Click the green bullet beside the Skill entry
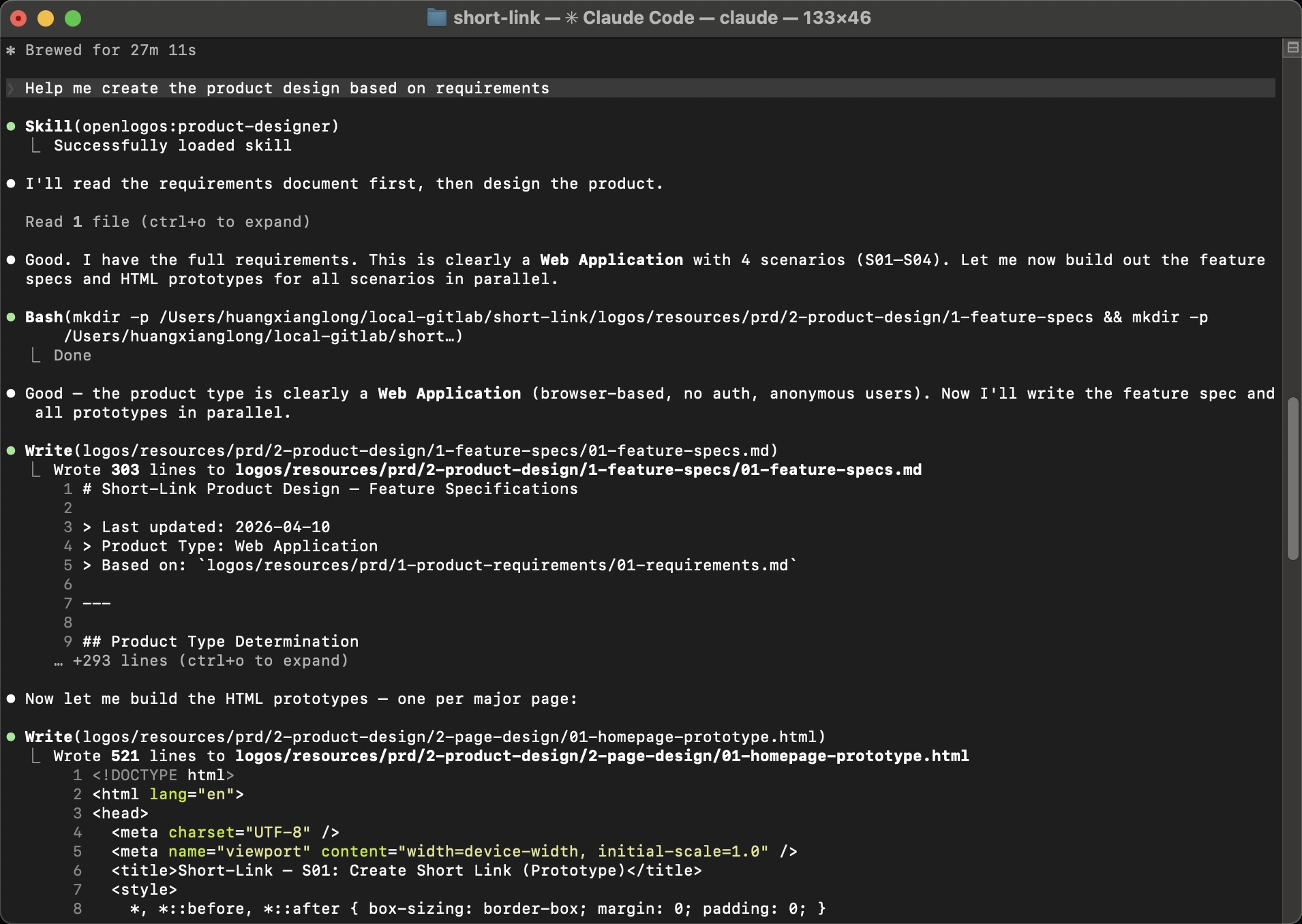The image size is (1302, 924). [10, 125]
